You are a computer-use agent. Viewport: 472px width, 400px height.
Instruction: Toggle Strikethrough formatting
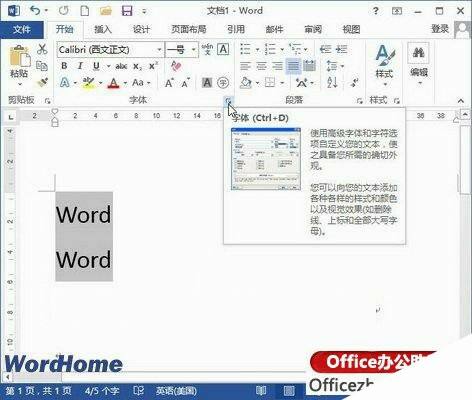[121, 66]
